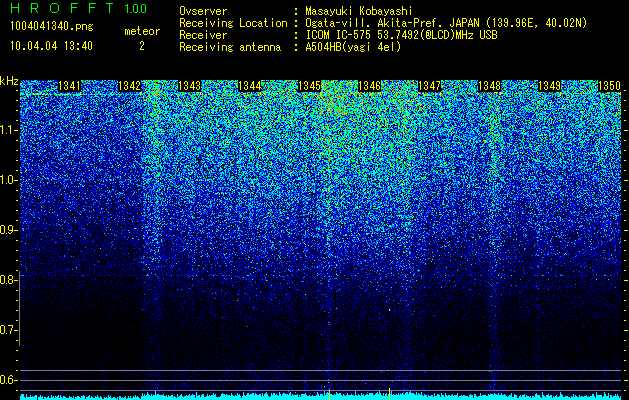Click the 0.6 kHz axis label
This screenshot has width=629, height=400.
click(8, 380)
